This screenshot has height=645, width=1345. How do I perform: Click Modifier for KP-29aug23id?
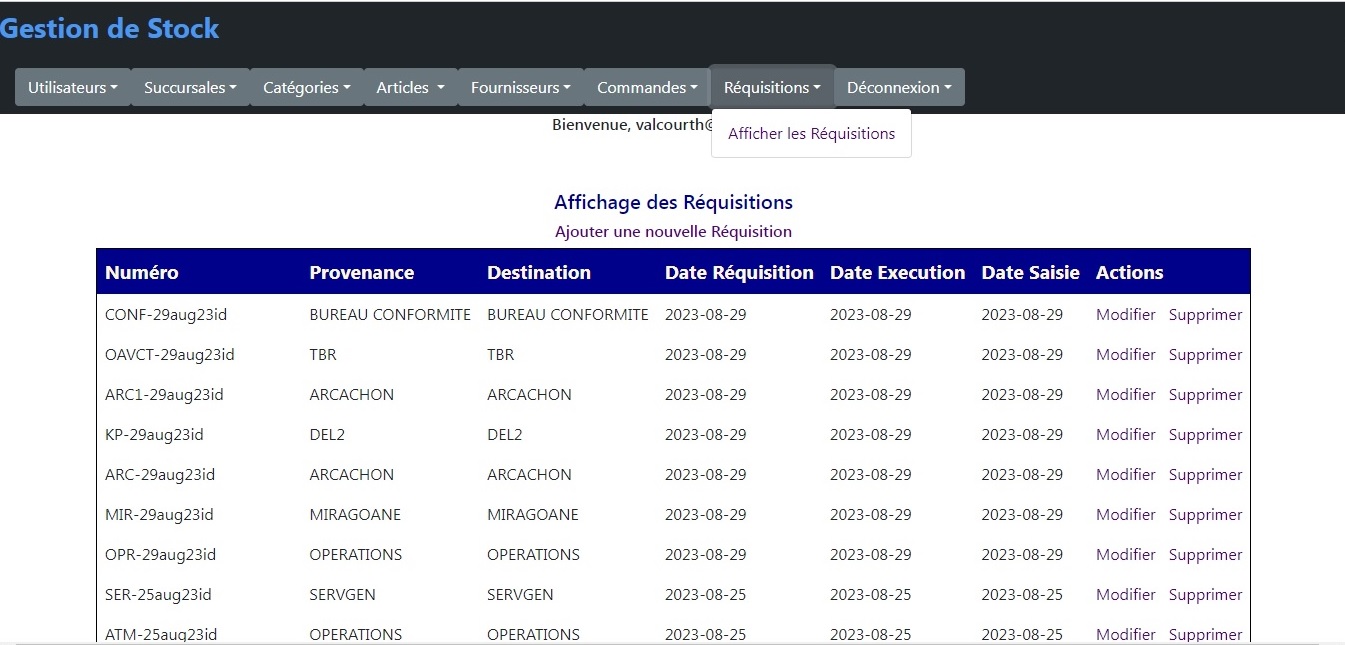1125,435
